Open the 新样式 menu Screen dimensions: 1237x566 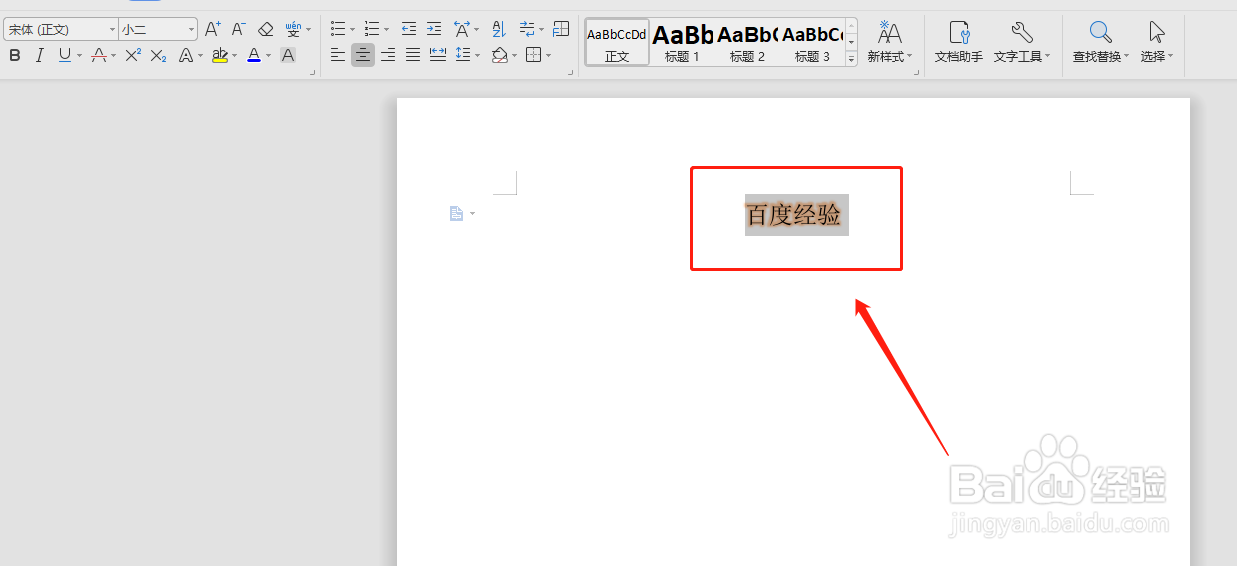pos(890,42)
